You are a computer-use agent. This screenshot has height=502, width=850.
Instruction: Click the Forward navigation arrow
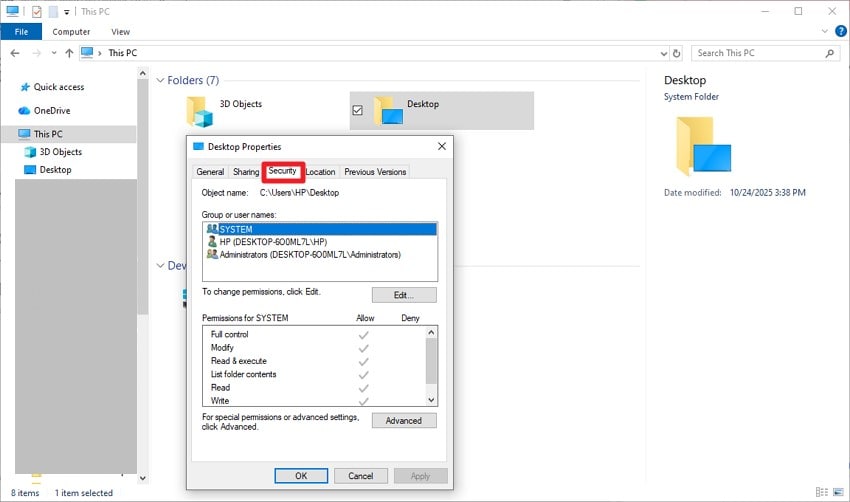coord(36,53)
